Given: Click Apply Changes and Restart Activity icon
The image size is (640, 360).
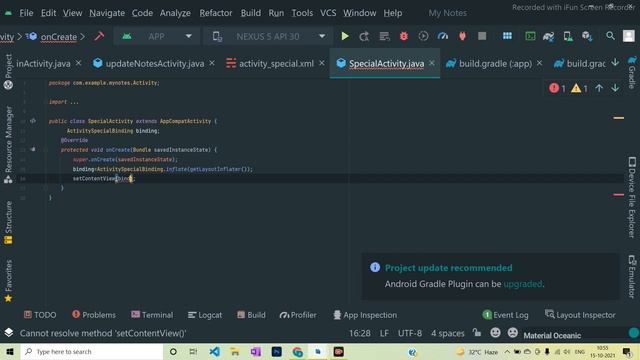Looking at the screenshot, I should [x=364, y=36].
